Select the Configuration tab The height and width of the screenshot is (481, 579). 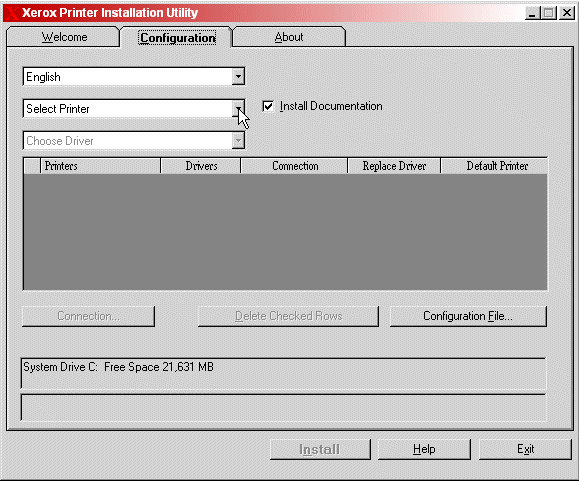177,38
